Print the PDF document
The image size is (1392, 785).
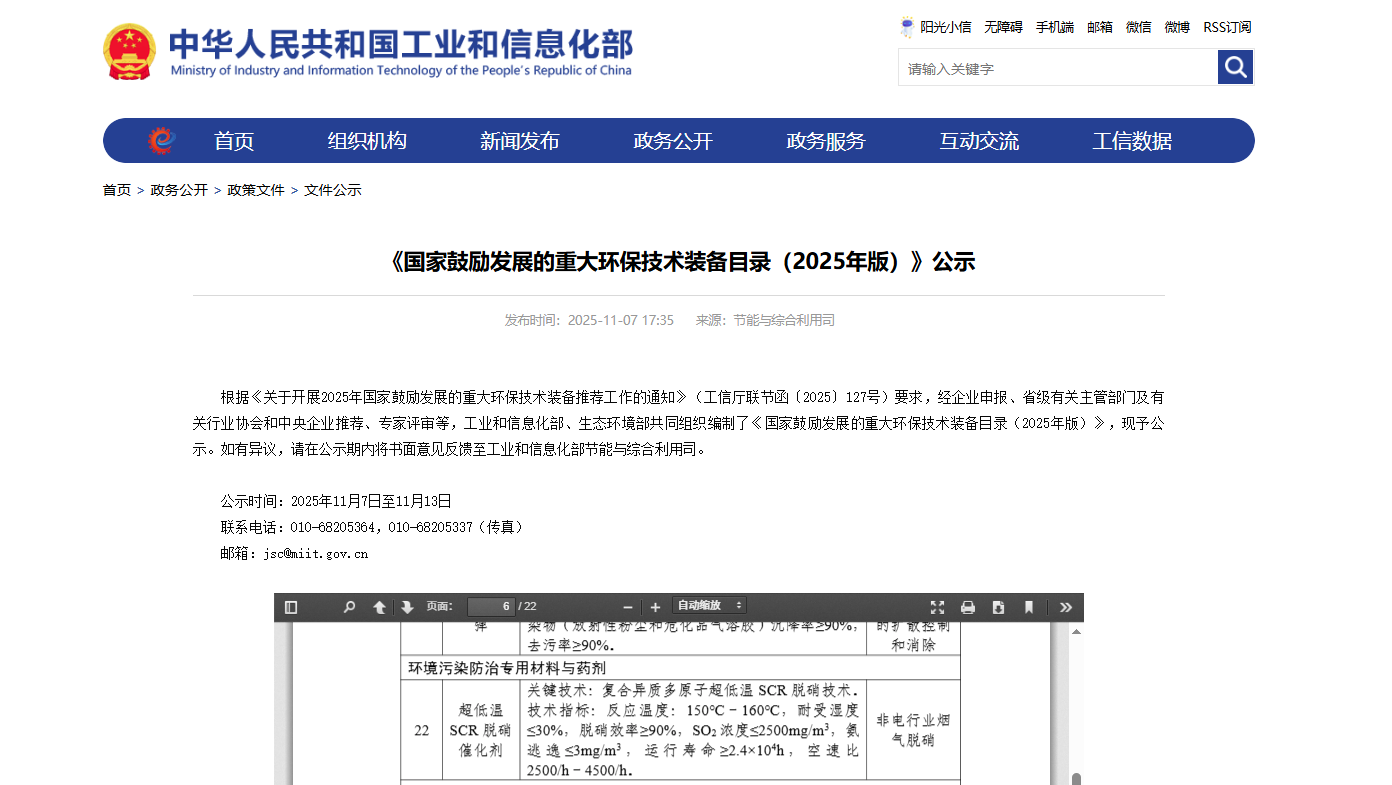[967, 607]
